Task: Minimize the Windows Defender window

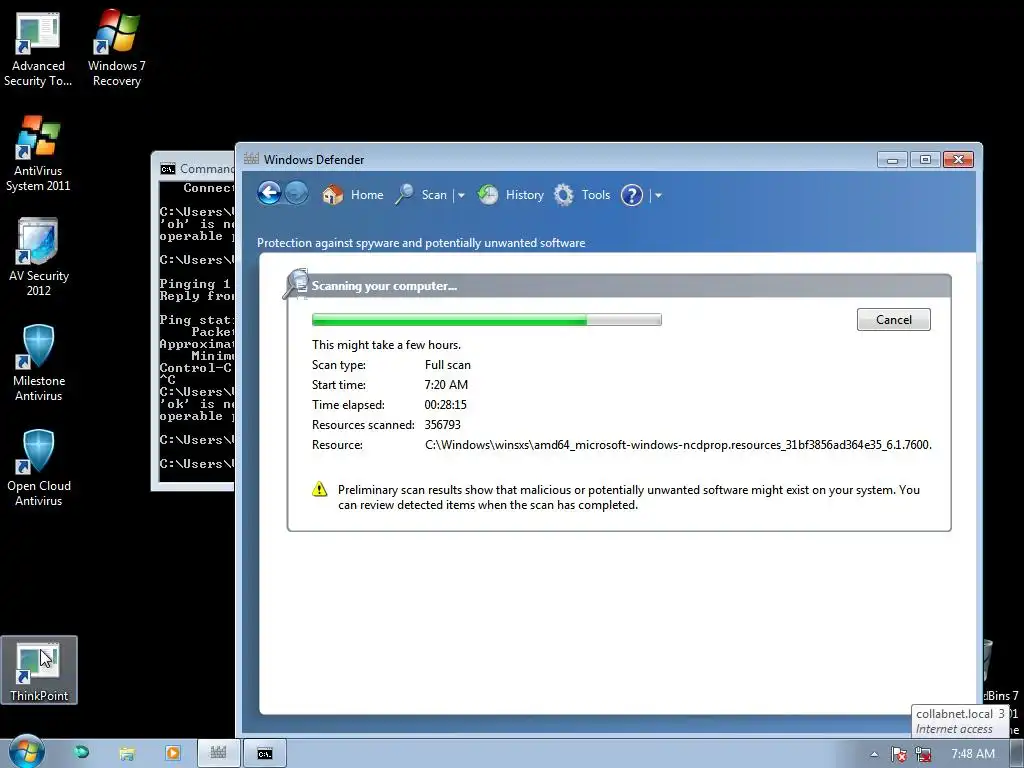Action: tap(892, 159)
